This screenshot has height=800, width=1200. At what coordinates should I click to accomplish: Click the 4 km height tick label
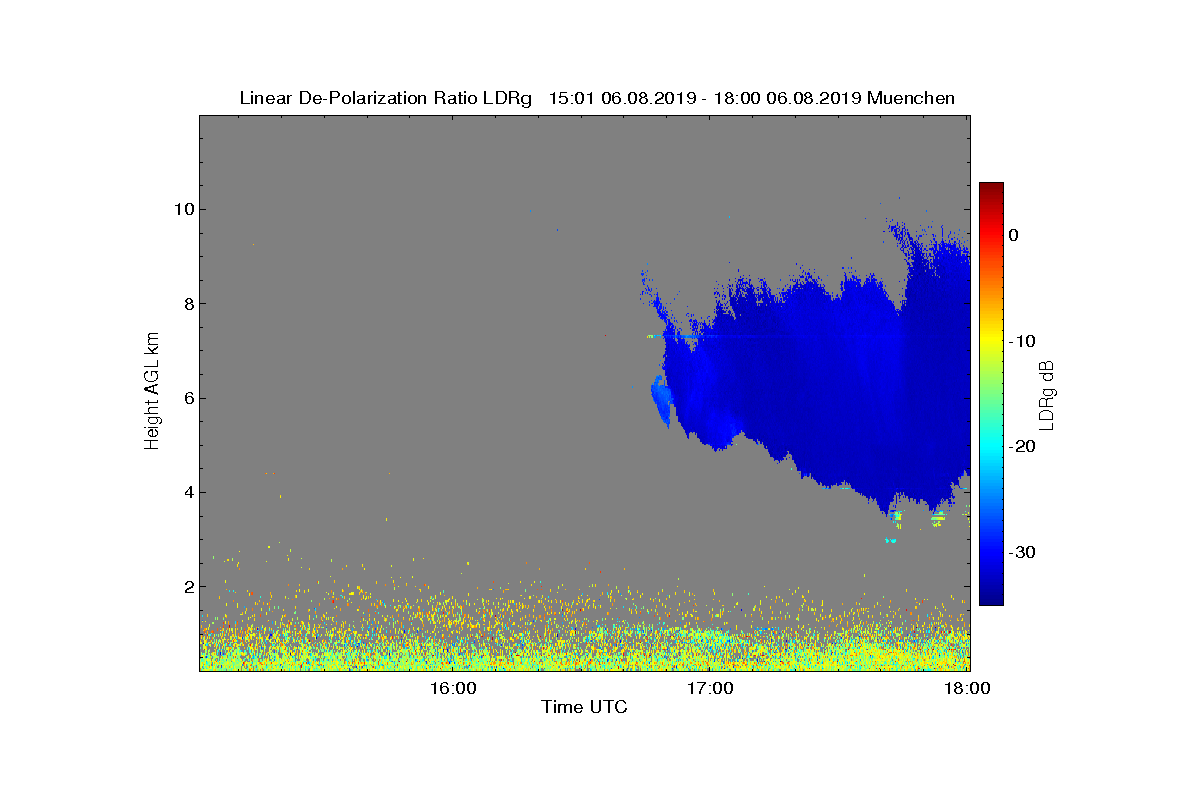pos(188,492)
